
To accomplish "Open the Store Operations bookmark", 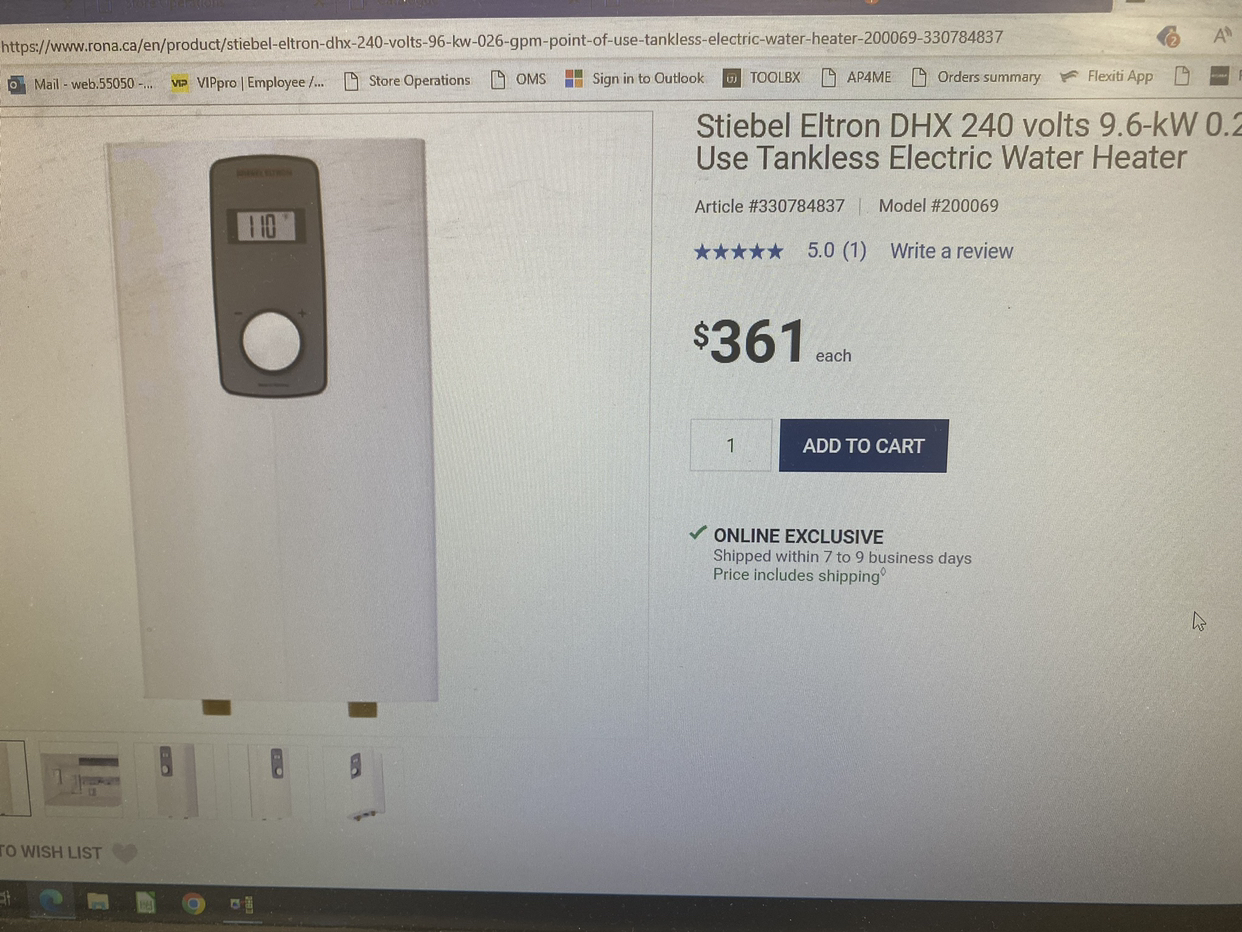I will coord(406,81).
